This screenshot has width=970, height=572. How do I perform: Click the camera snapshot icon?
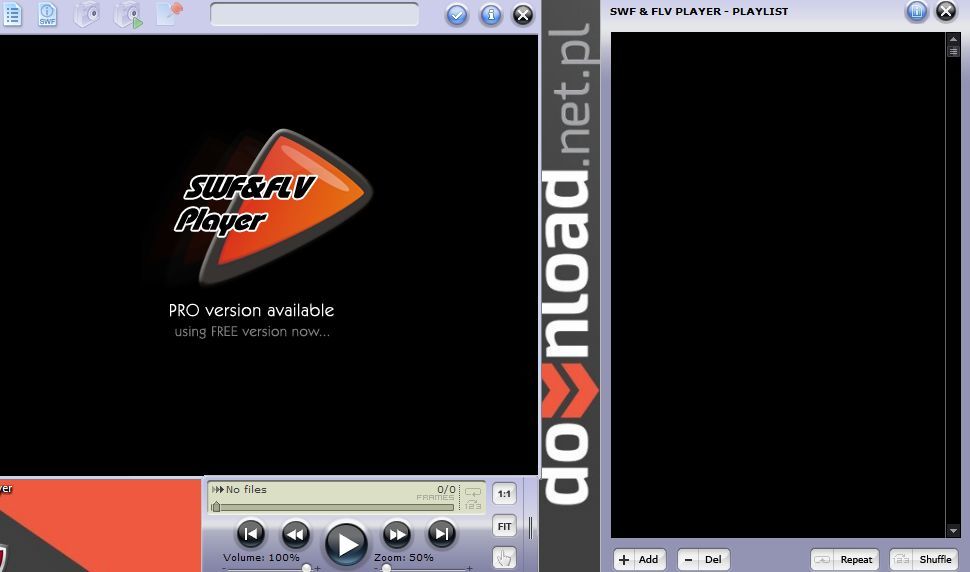pyautogui.click(x=87, y=14)
